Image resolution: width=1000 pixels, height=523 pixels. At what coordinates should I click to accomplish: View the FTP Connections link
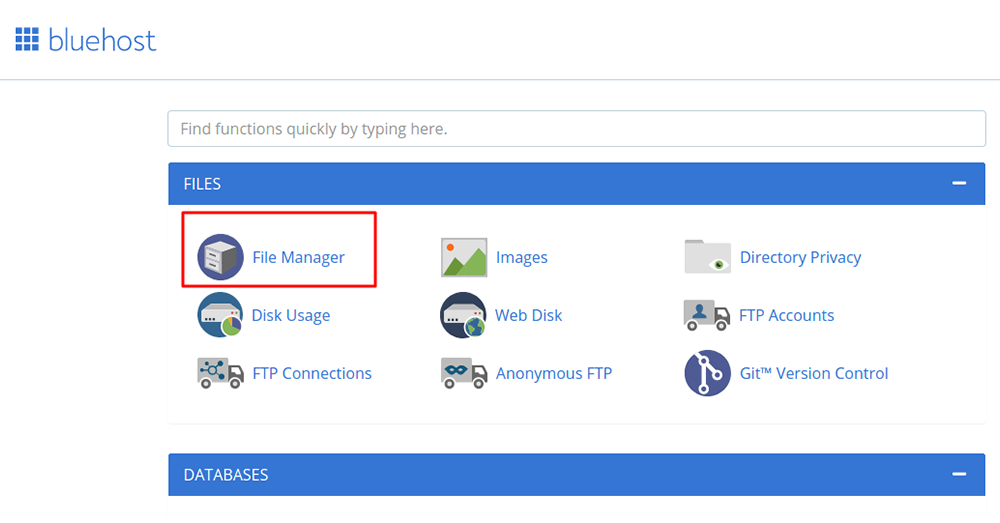point(312,373)
